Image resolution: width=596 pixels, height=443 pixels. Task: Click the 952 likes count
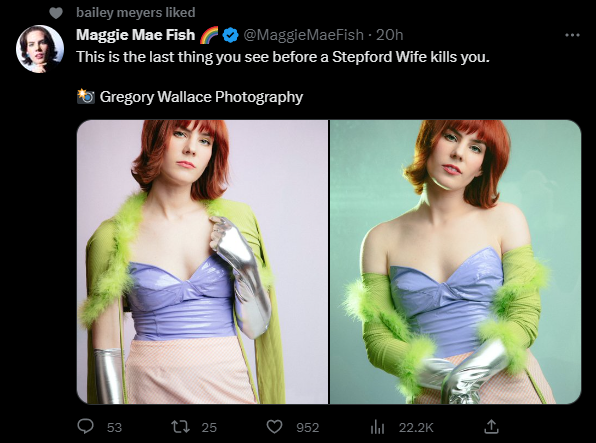pos(308,427)
